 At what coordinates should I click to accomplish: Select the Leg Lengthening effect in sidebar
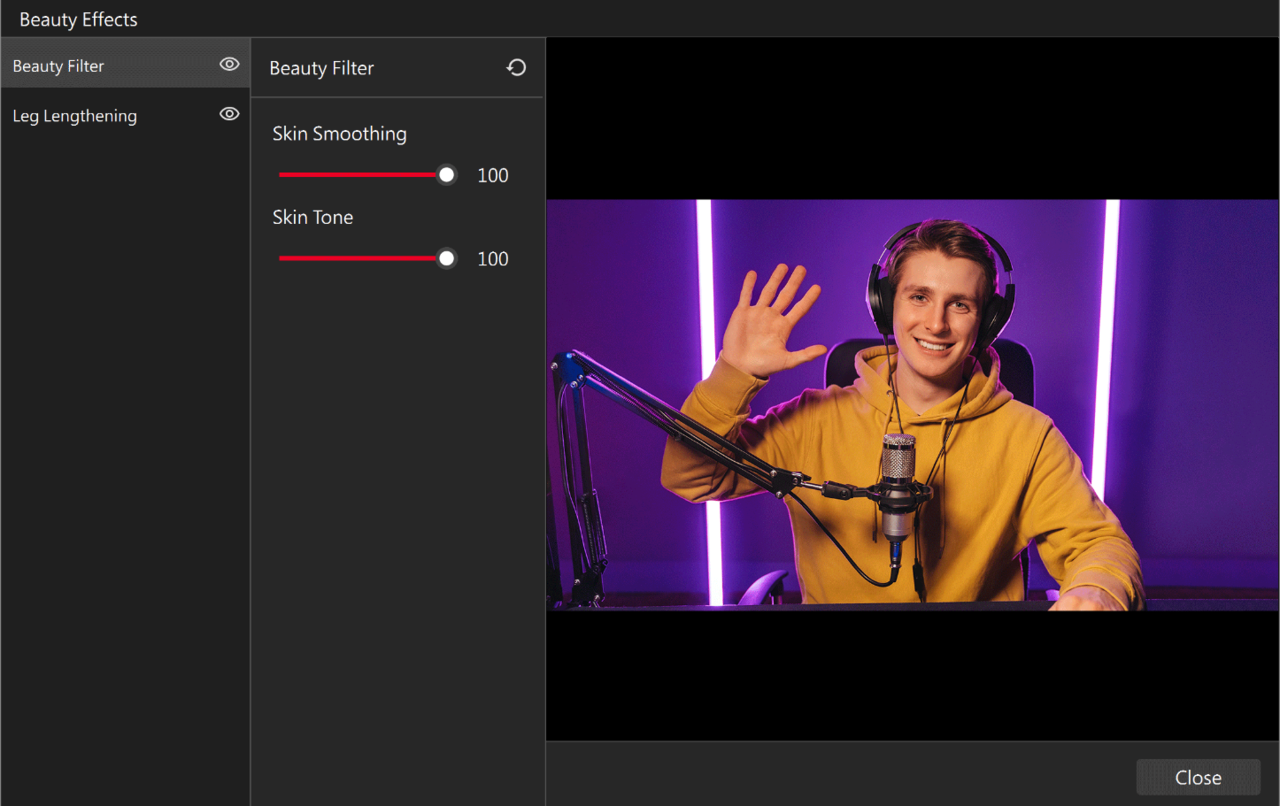click(x=75, y=116)
